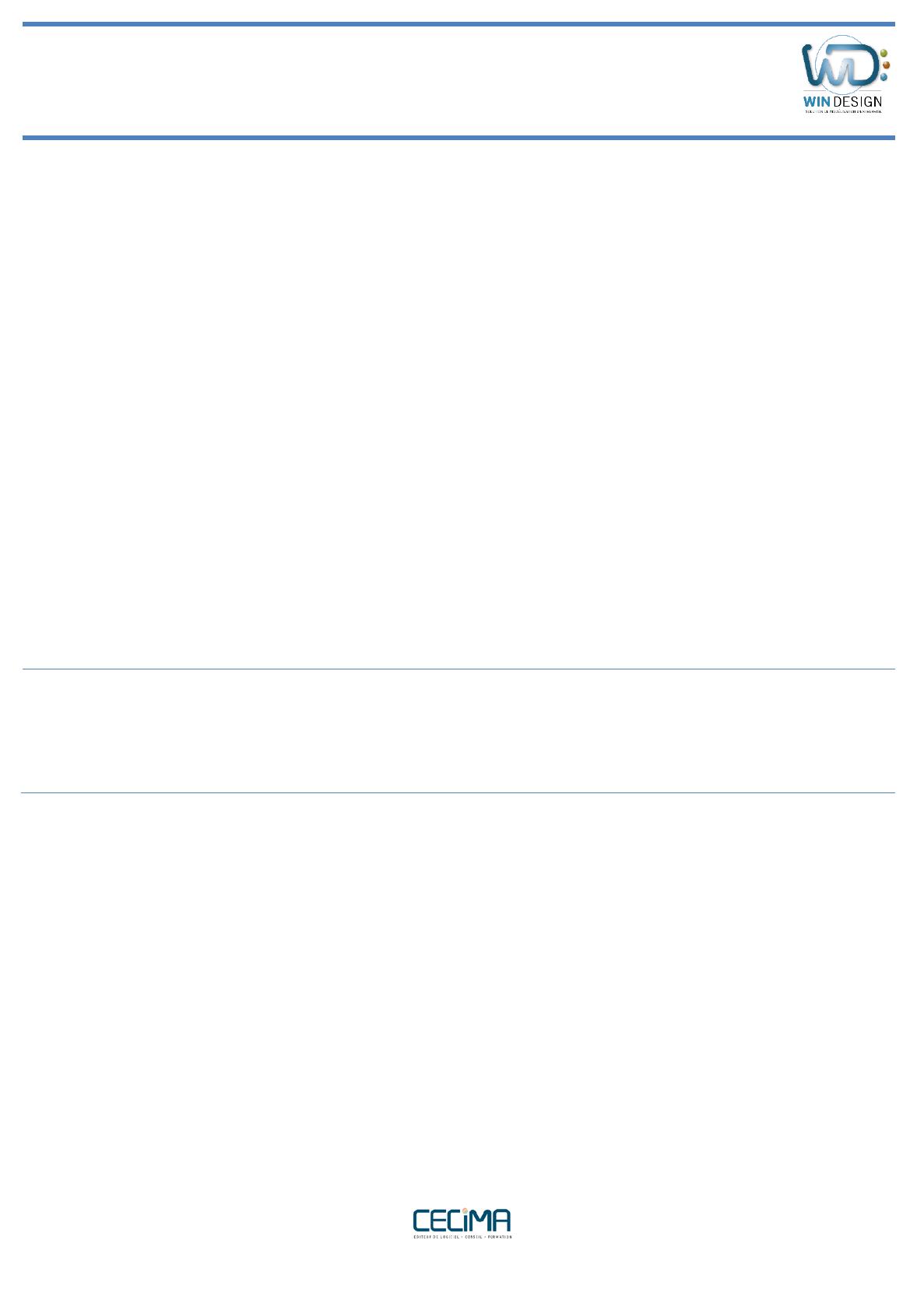
Task: Click the blank area between the thin separator lines
Action: (x=458, y=731)
